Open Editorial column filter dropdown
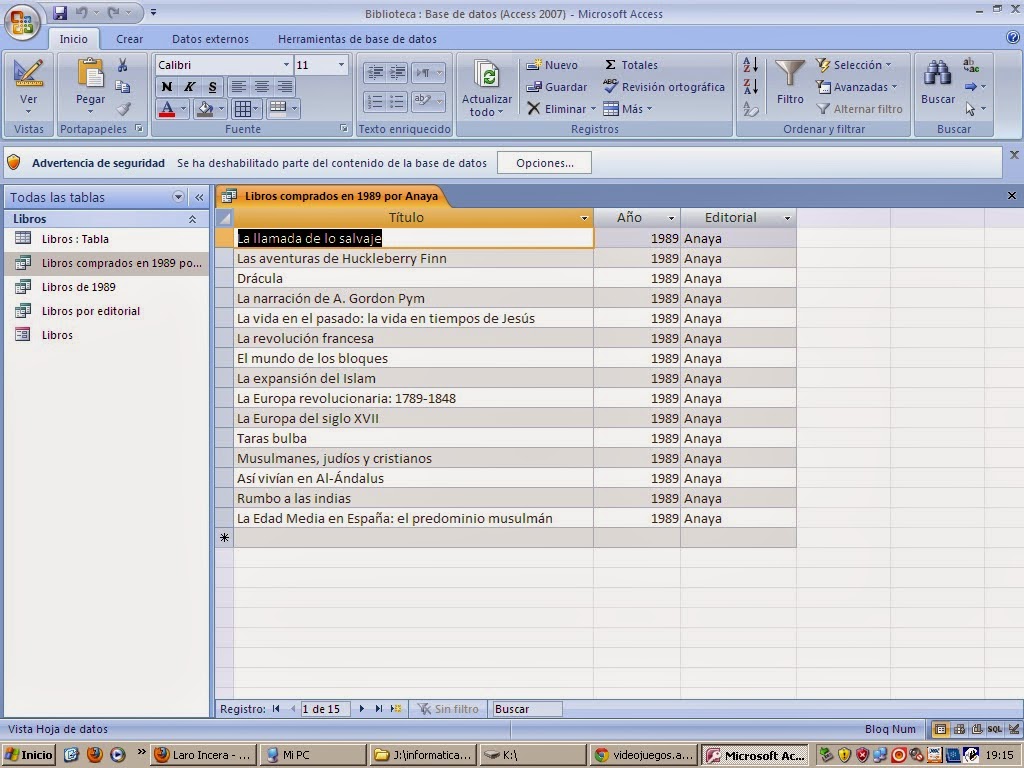The height and width of the screenshot is (768, 1024). click(x=787, y=218)
